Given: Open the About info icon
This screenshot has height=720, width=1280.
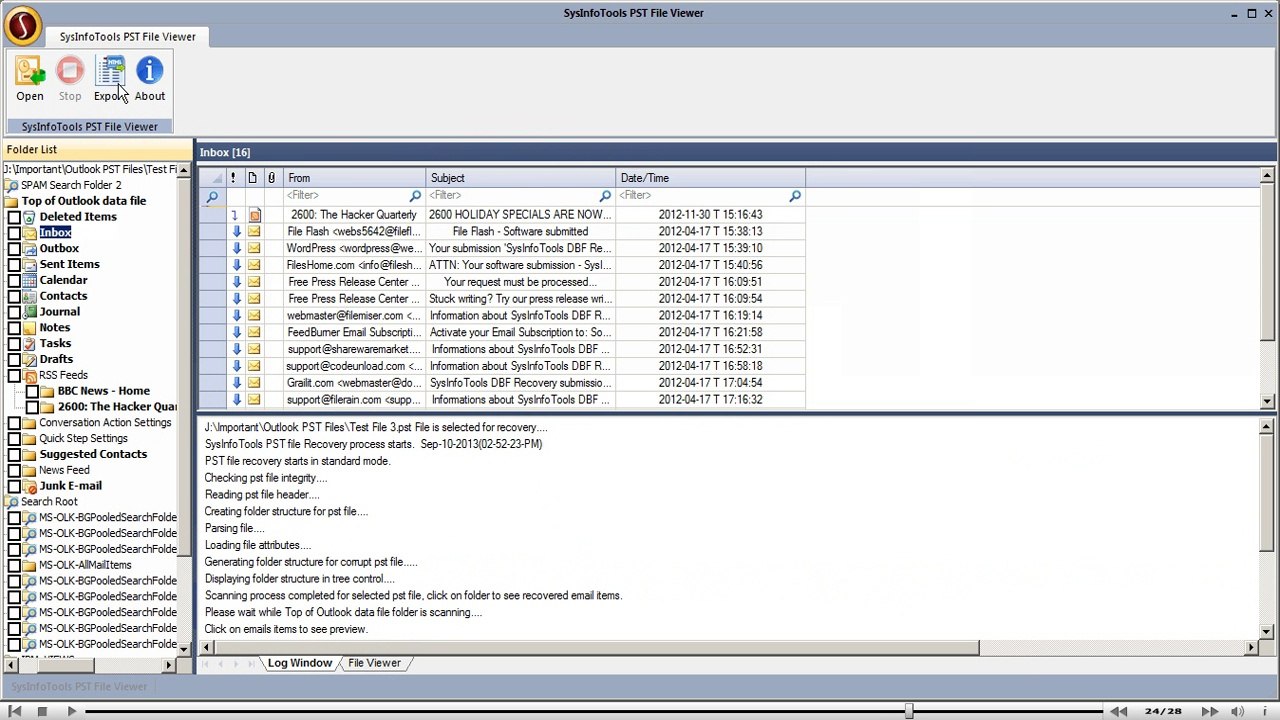Looking at the screenshot, I should tap(150, 72).
